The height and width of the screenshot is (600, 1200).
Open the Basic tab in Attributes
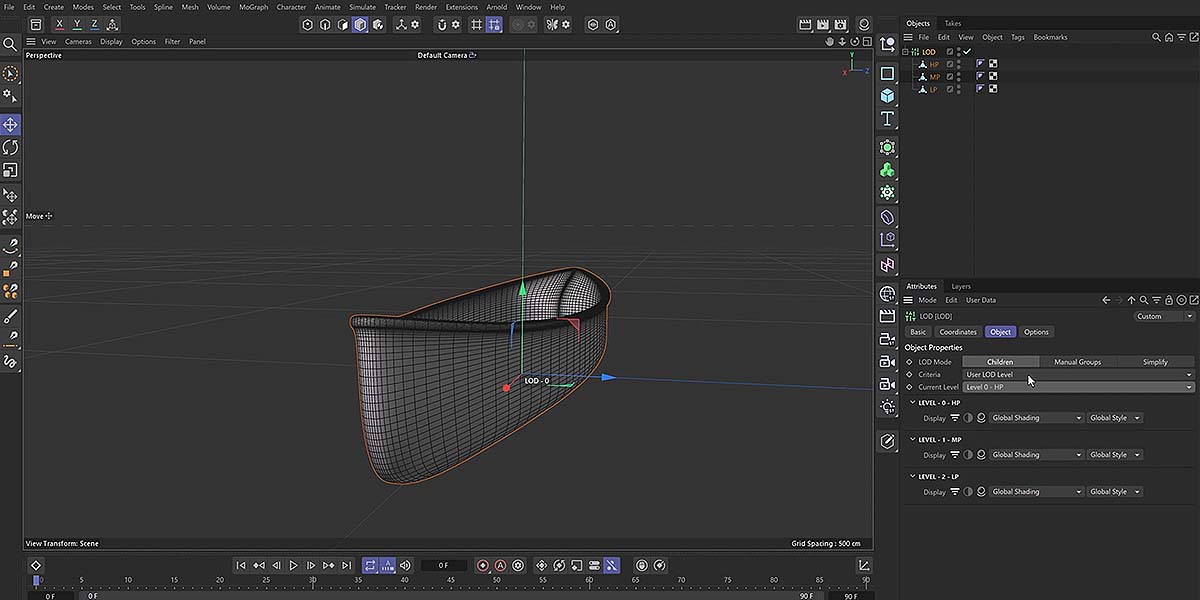pyautogui.click(x=918, y=332)
